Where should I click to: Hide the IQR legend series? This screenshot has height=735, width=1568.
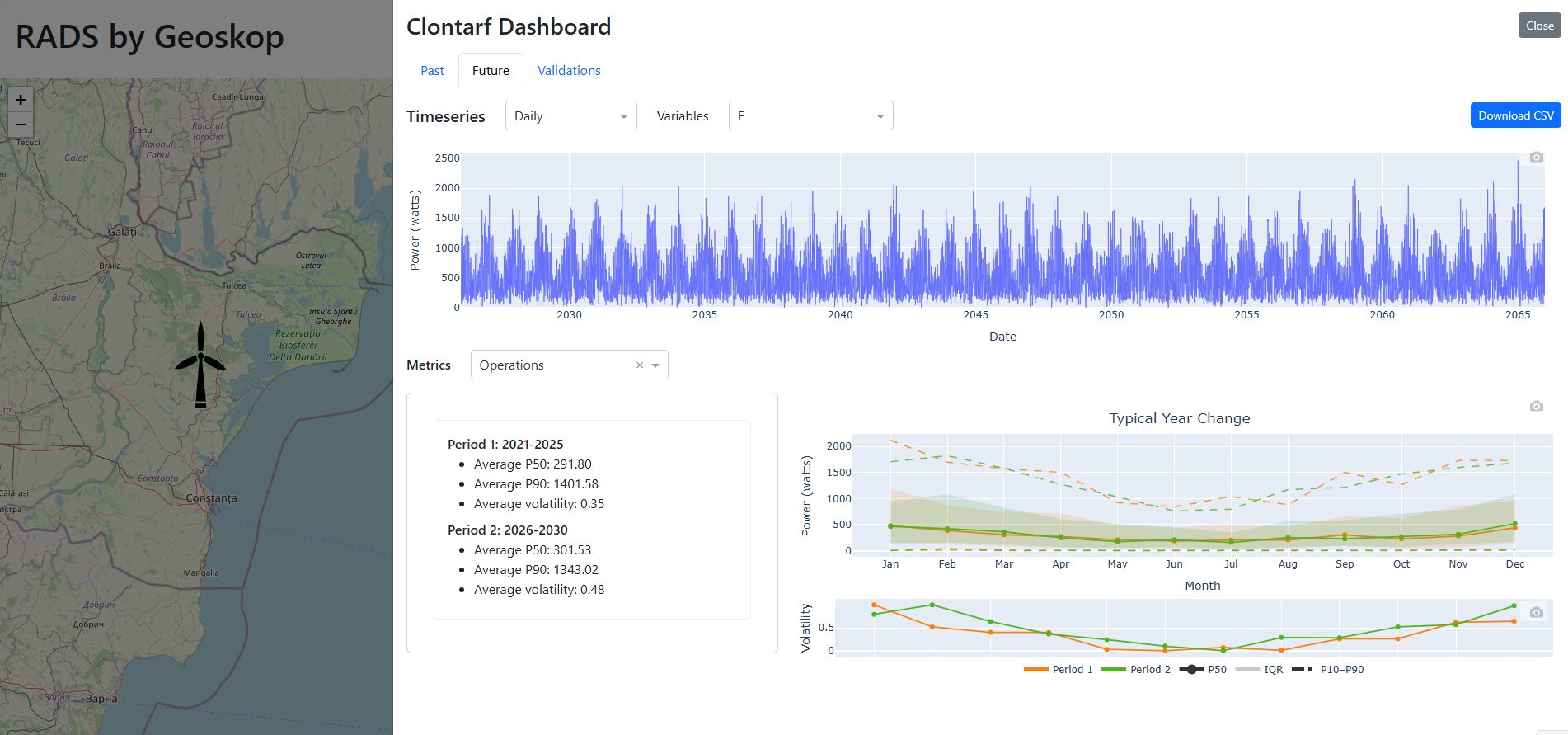[1260, 670]
